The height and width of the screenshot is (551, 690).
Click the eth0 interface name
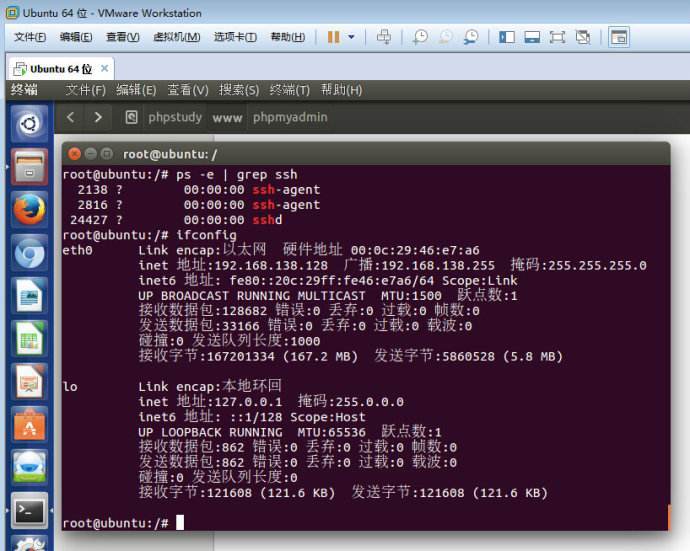(x=77, y=250)
